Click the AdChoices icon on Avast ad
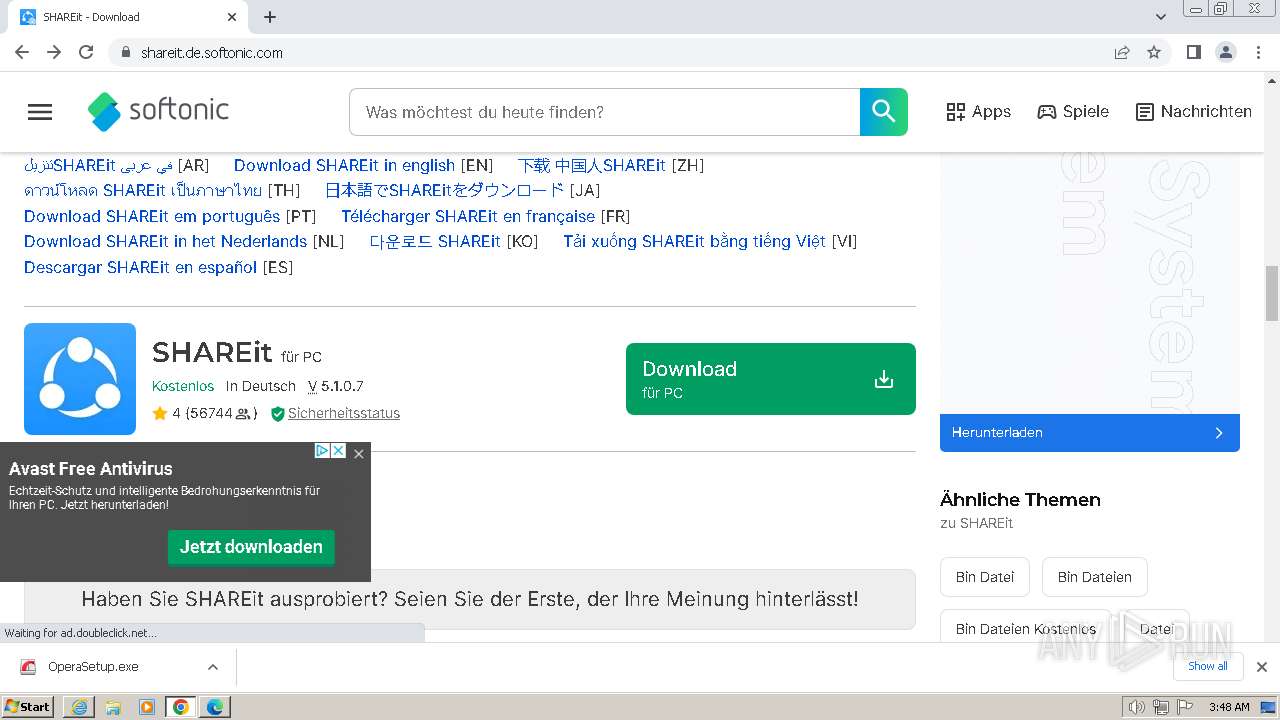 322,451
